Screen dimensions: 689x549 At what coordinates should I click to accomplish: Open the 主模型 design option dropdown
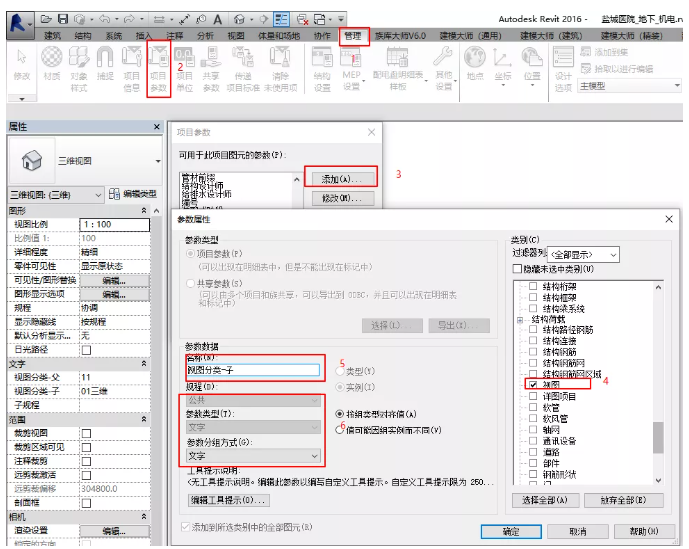pyautogui.click(x=630, y=86)
